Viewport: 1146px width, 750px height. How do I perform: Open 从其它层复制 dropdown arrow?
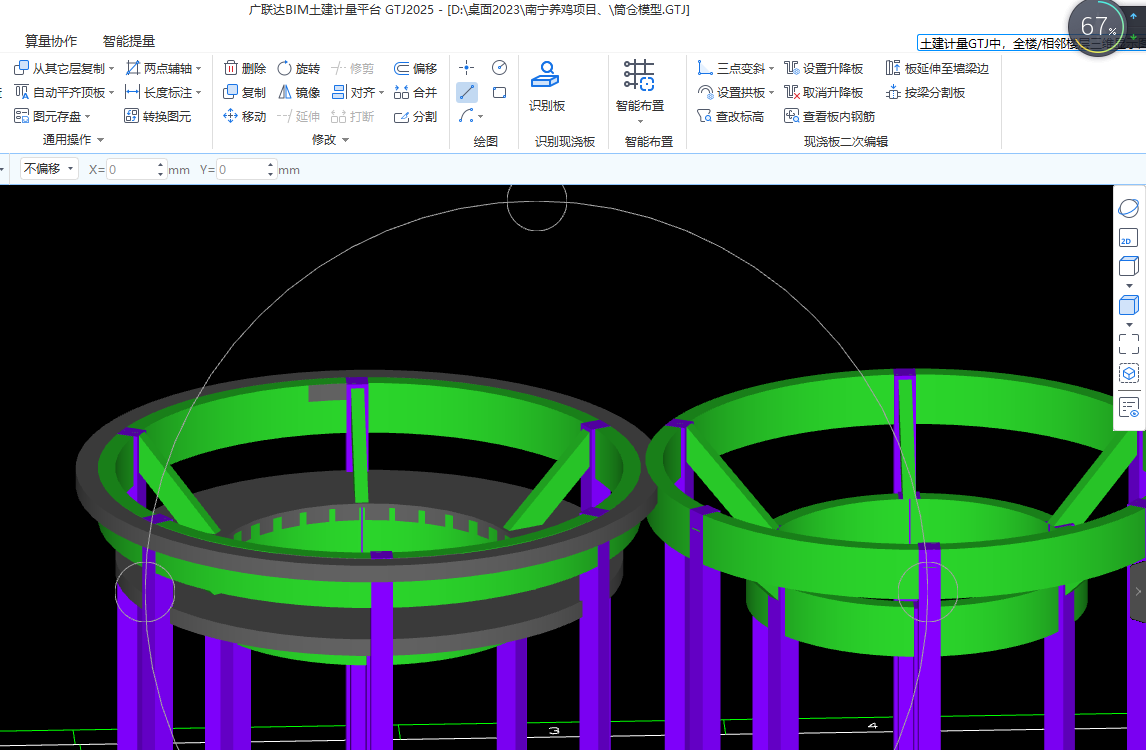(x=112, y=69)
